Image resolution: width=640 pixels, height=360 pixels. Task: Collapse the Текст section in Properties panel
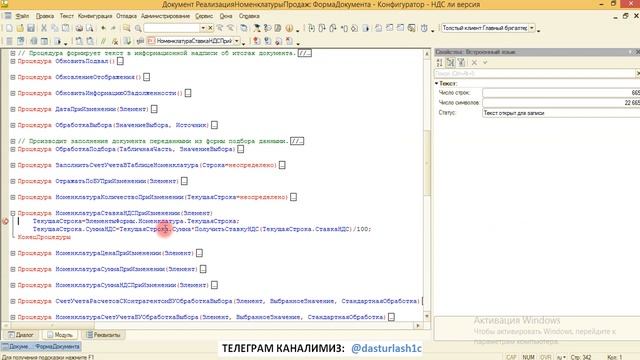[x=436, y=83]
